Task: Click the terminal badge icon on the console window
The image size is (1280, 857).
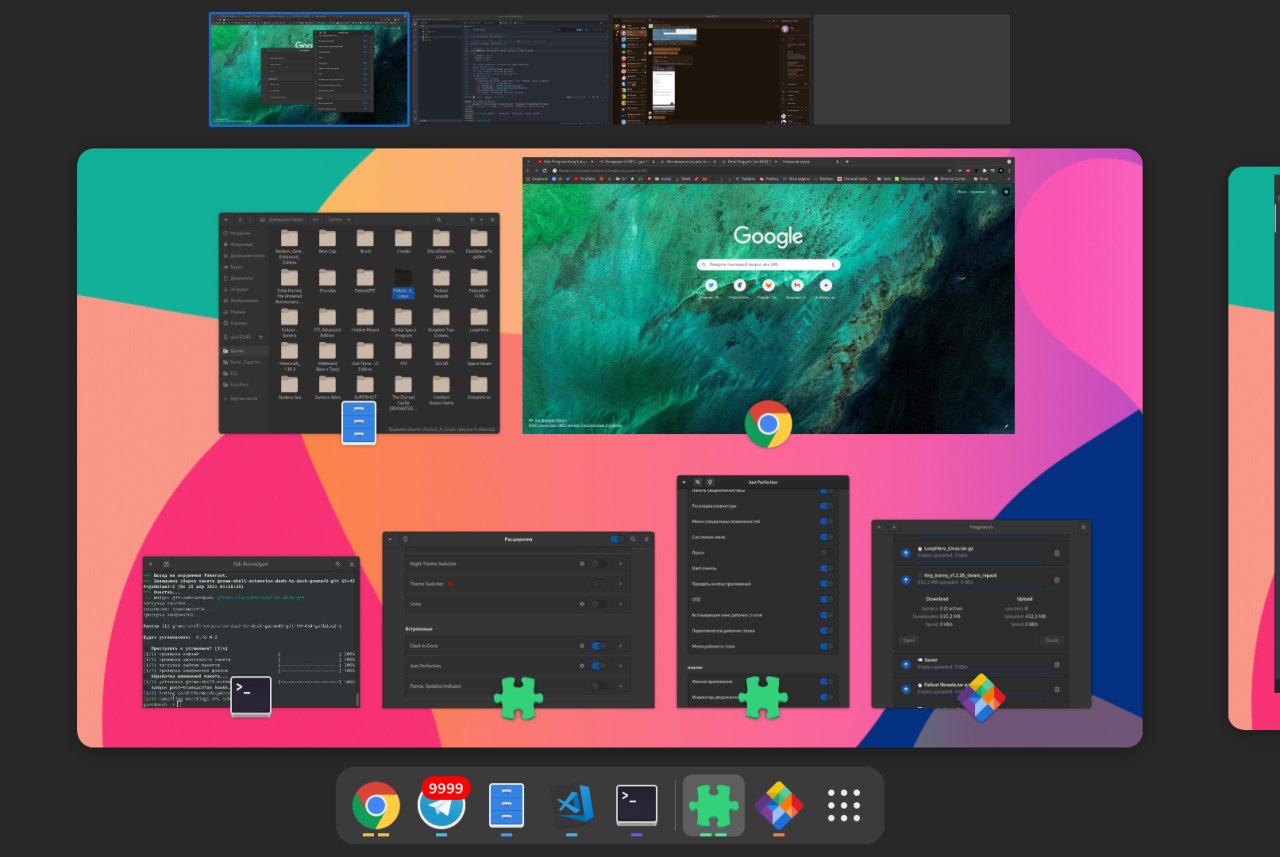Action: pyautogui.click(x=251, y=696)
